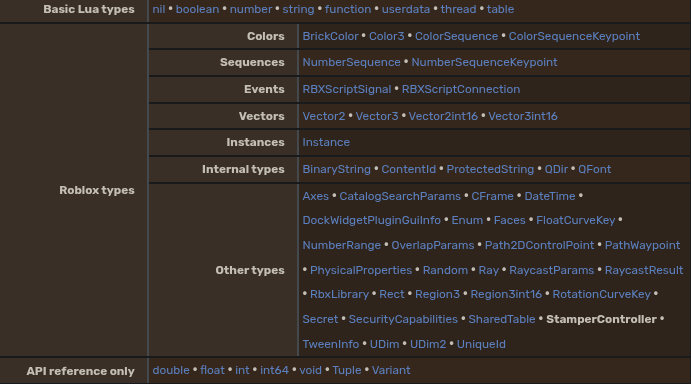Open the ProtectedString link
The height and width of the screenshot is (384, 691).
490,169
